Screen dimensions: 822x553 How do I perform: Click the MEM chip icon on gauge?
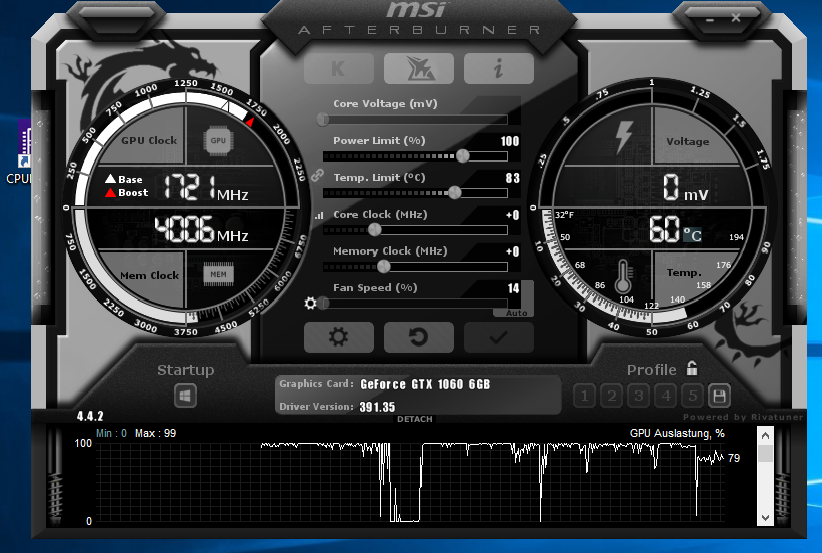click(219, 274)
